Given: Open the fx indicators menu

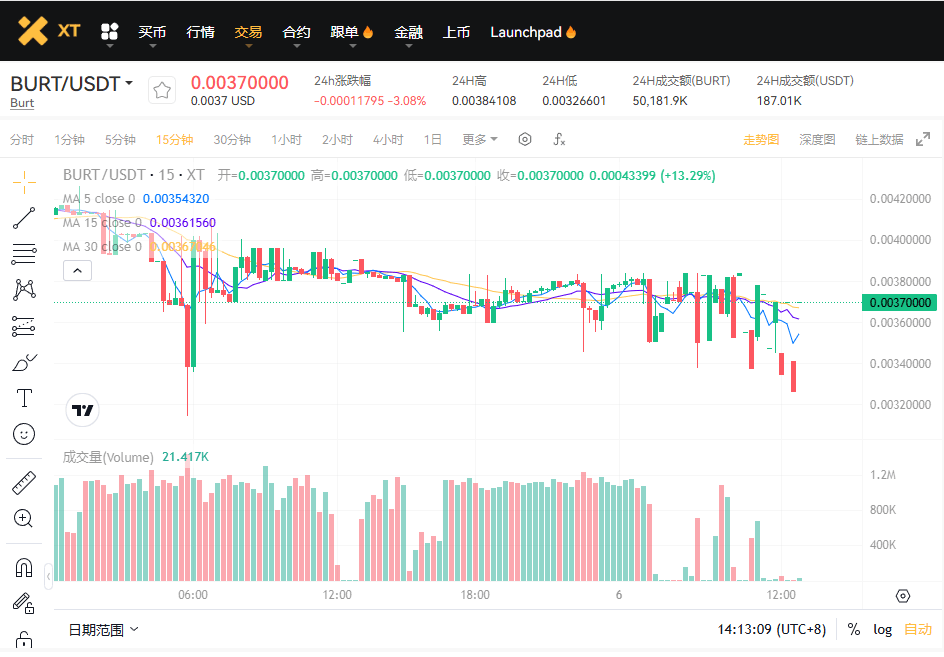Looking at the screenshot, I should (559, 140).
